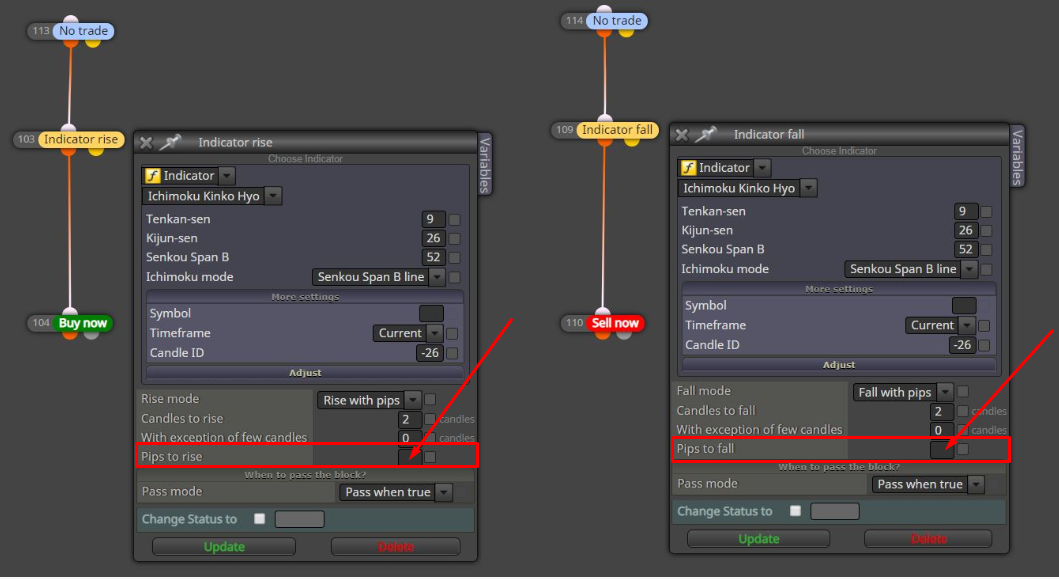Viewport: 1059px width, 579px height.
Task: Select No trade block 114
Action: pos(617,21)
